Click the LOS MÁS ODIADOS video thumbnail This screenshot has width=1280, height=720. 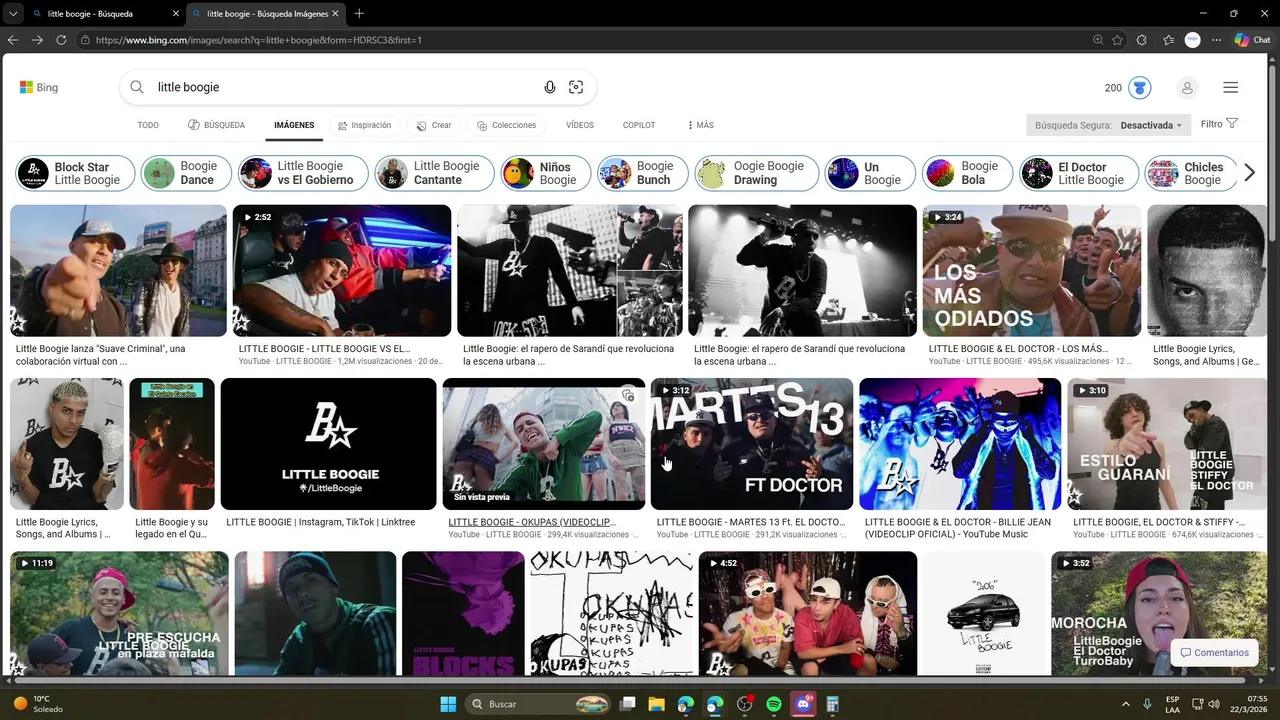click(x=1031, y=271)
